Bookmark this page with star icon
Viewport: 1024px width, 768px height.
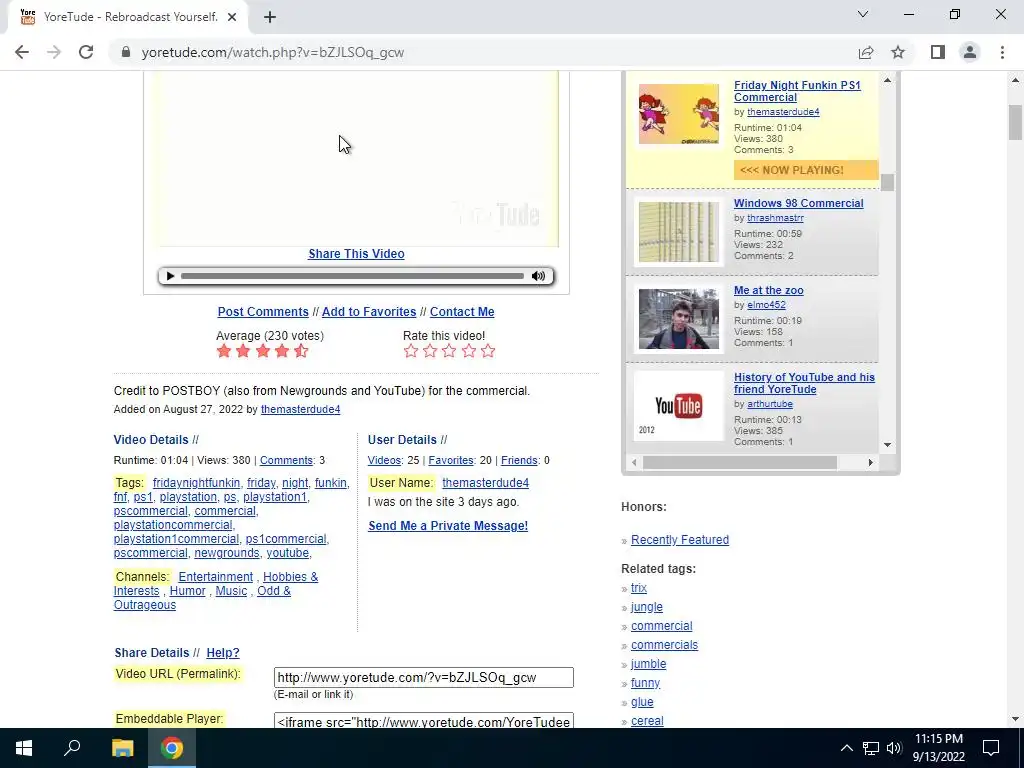tap(898, 52)
